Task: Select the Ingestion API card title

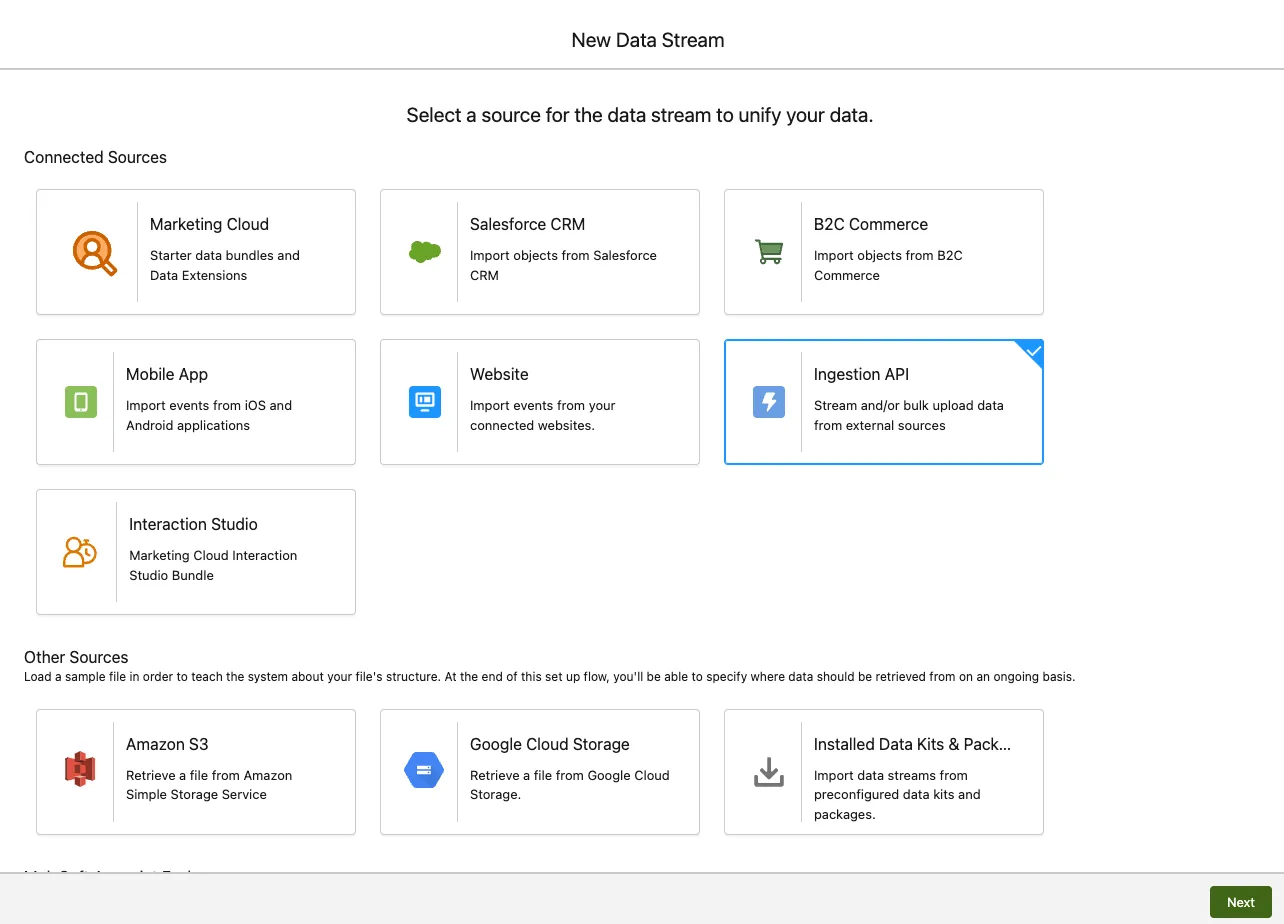Action: [x=861, y=374]
